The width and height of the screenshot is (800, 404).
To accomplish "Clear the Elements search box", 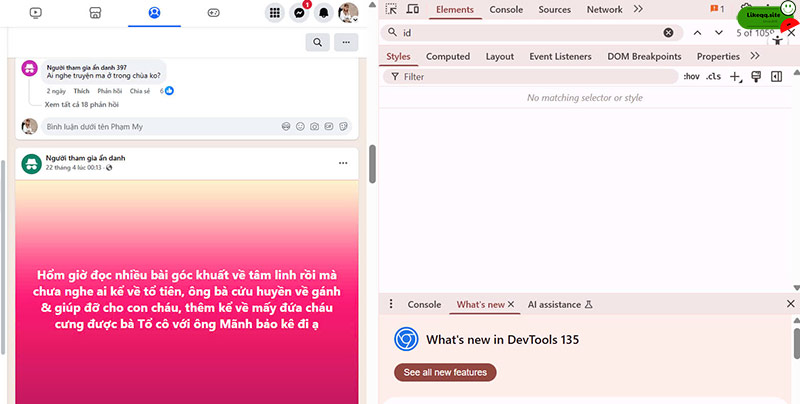I will click(668, 33).
